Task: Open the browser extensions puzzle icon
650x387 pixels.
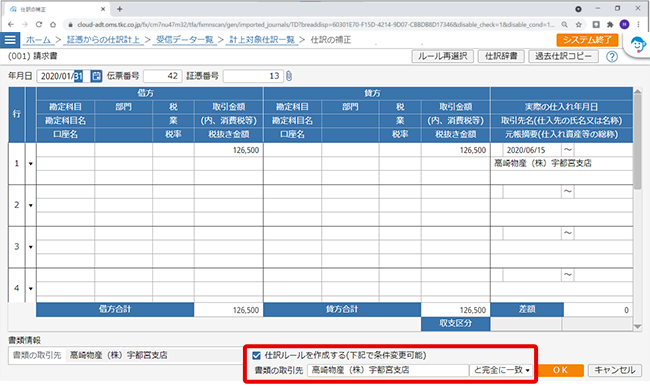Action: pyautogui.click(x=610, y=24)
